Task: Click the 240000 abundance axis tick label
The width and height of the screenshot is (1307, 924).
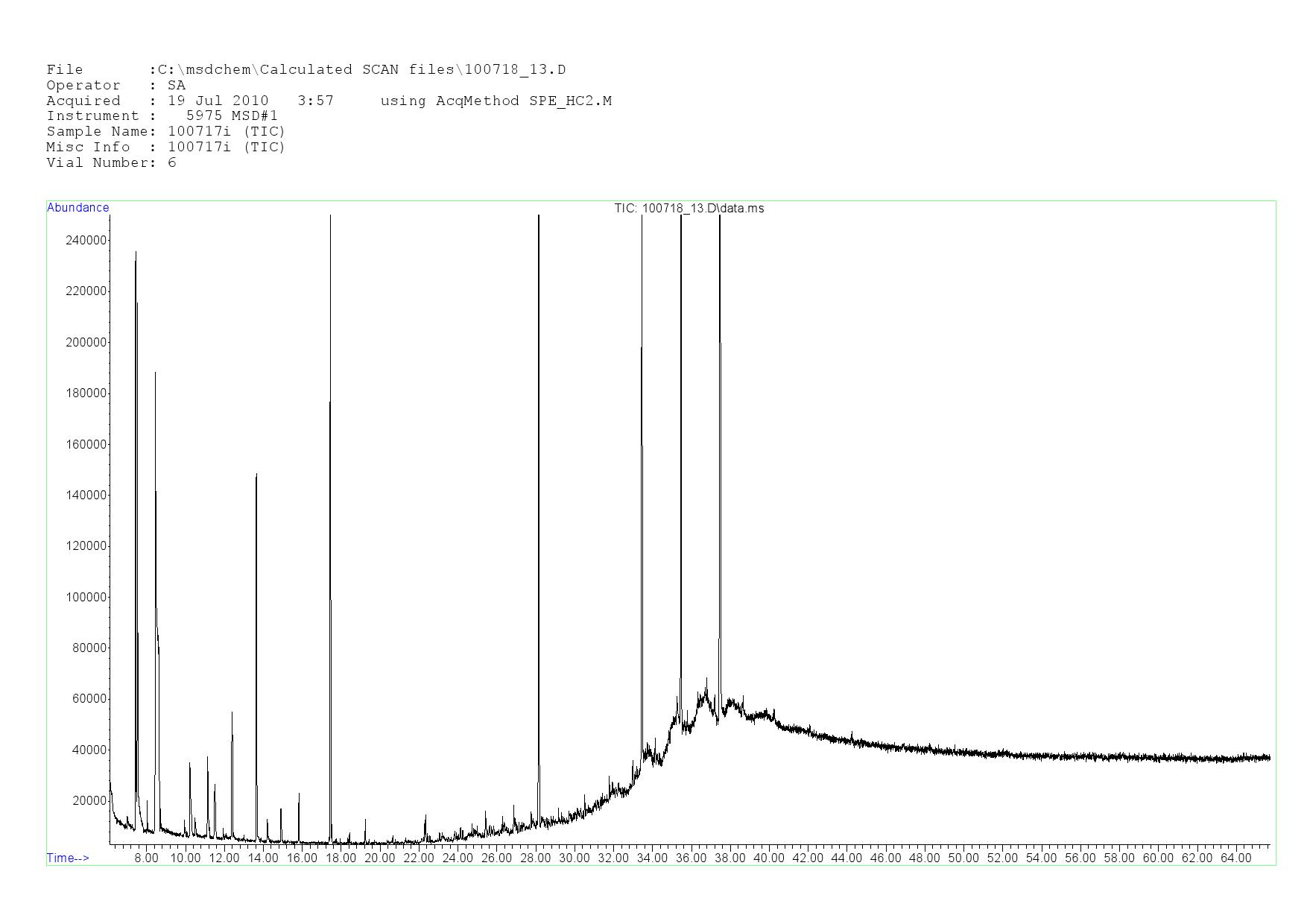Action: point(86,240)
